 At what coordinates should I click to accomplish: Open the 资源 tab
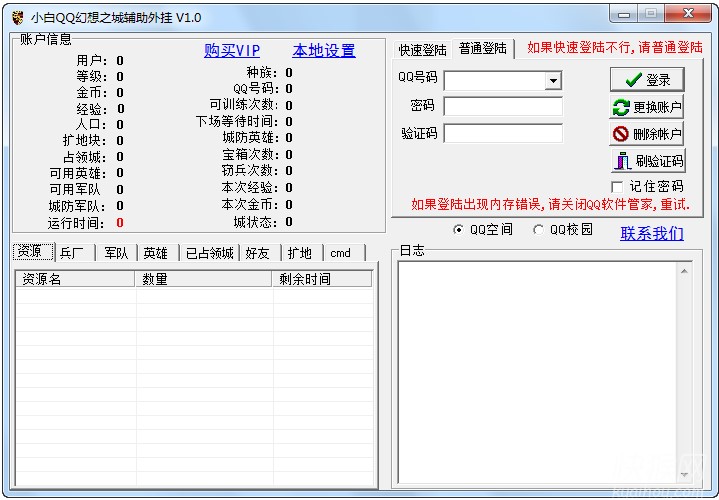click(33, 252)
